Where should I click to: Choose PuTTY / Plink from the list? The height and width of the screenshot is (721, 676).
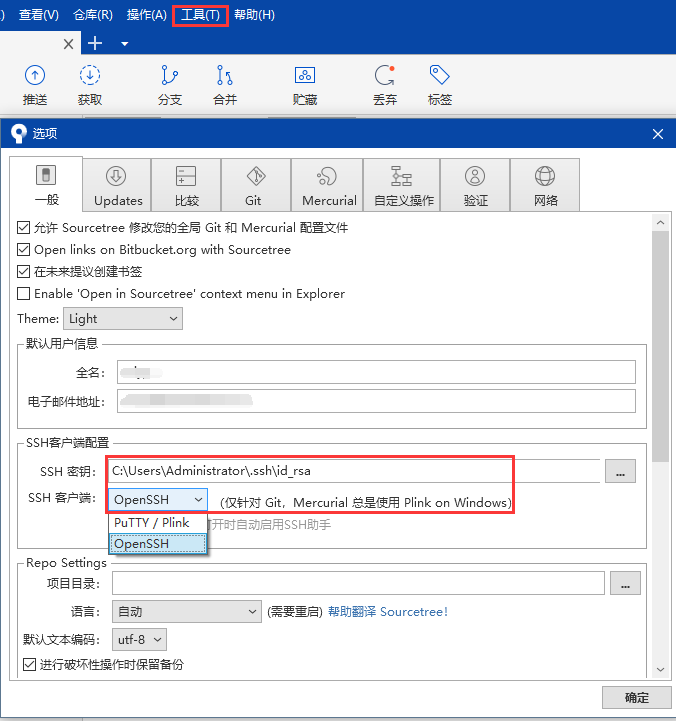tap(158, 523)
